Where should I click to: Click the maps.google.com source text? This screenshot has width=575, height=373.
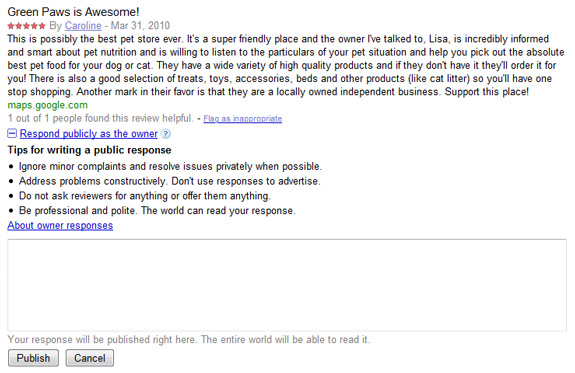coord(48,105)
